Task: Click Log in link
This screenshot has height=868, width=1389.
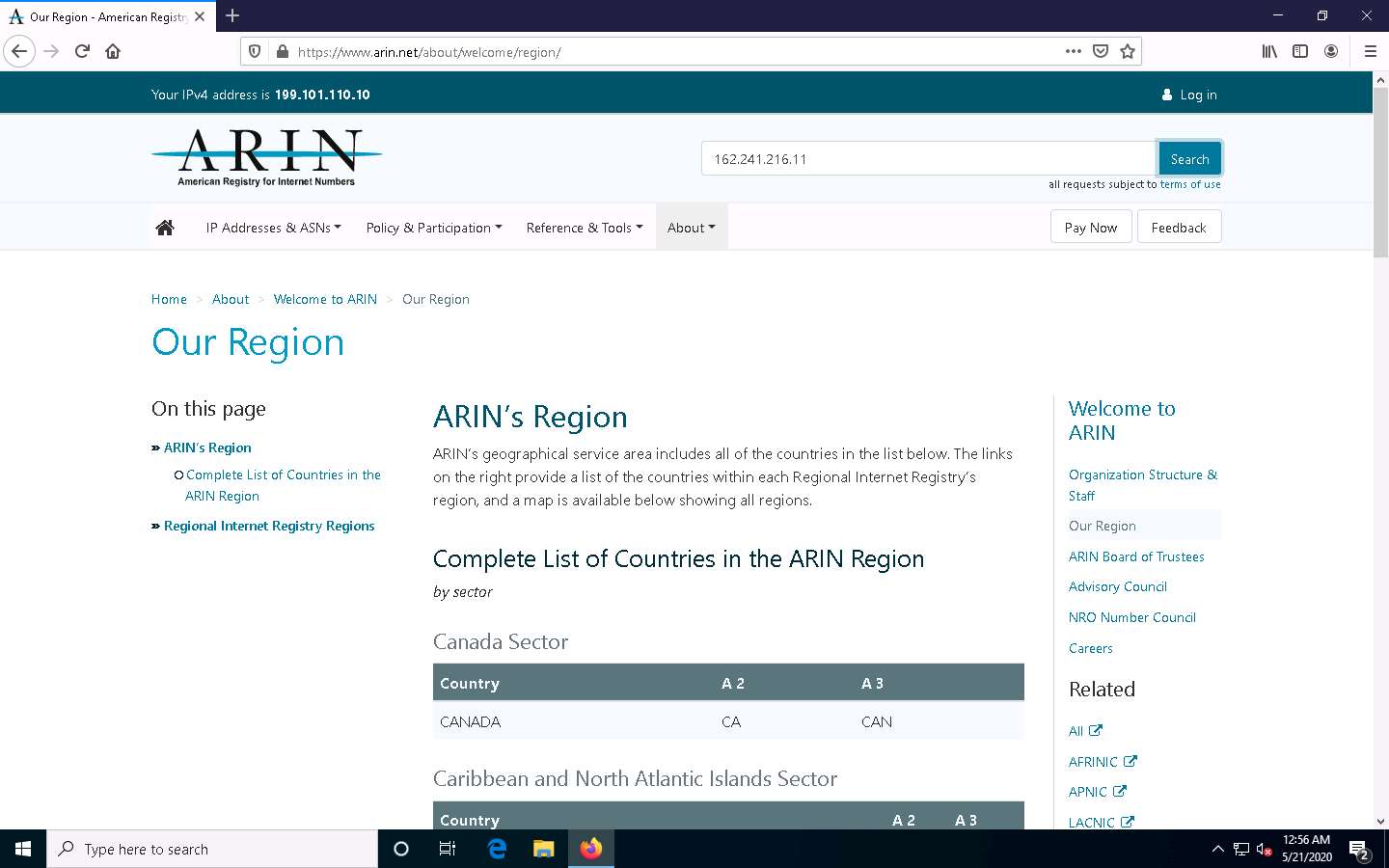Action: [x=1189, y=95]
